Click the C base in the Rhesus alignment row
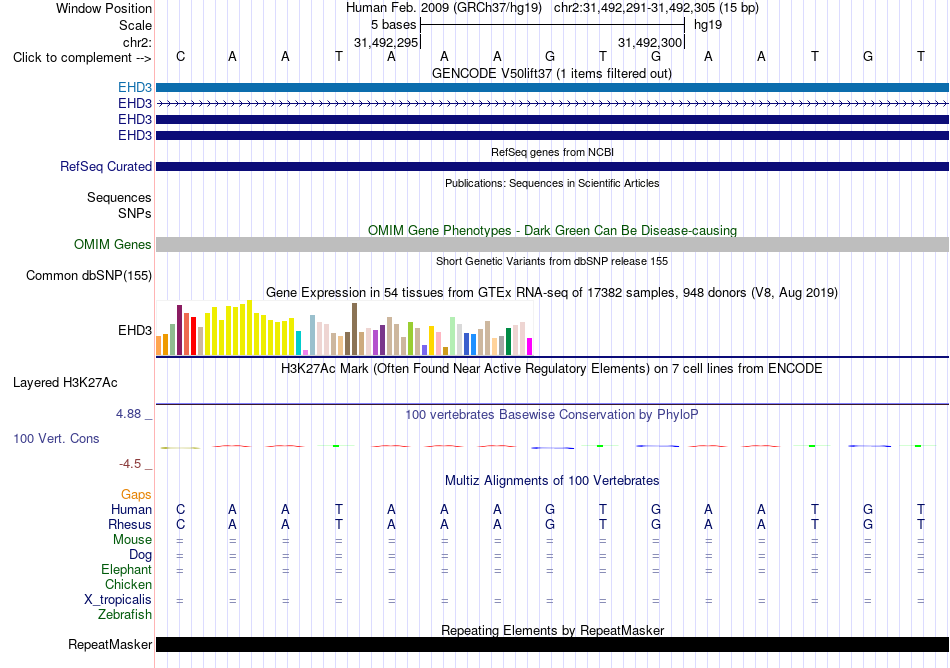The height and width of the screenshot is (668, 950). tap(180, 524)
